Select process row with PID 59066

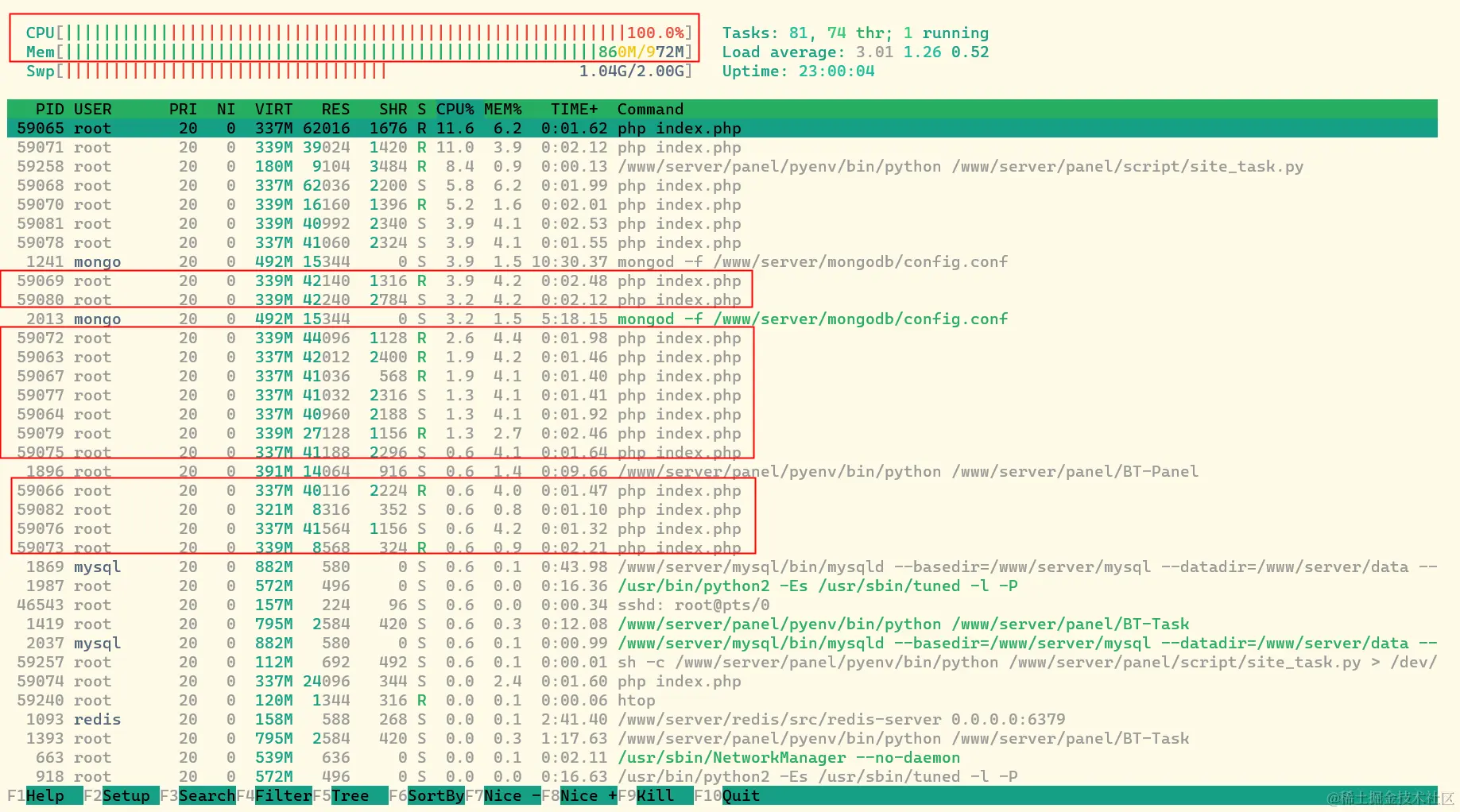(722, 490)
